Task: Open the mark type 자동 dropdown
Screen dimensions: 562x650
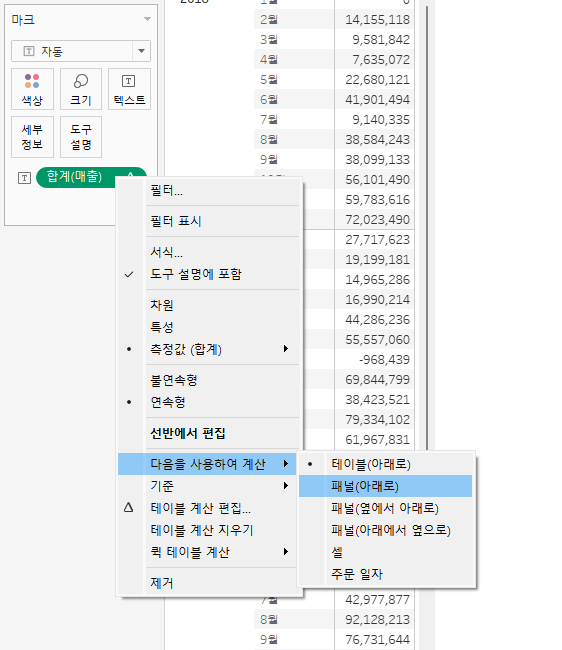Action: point(81,51)
